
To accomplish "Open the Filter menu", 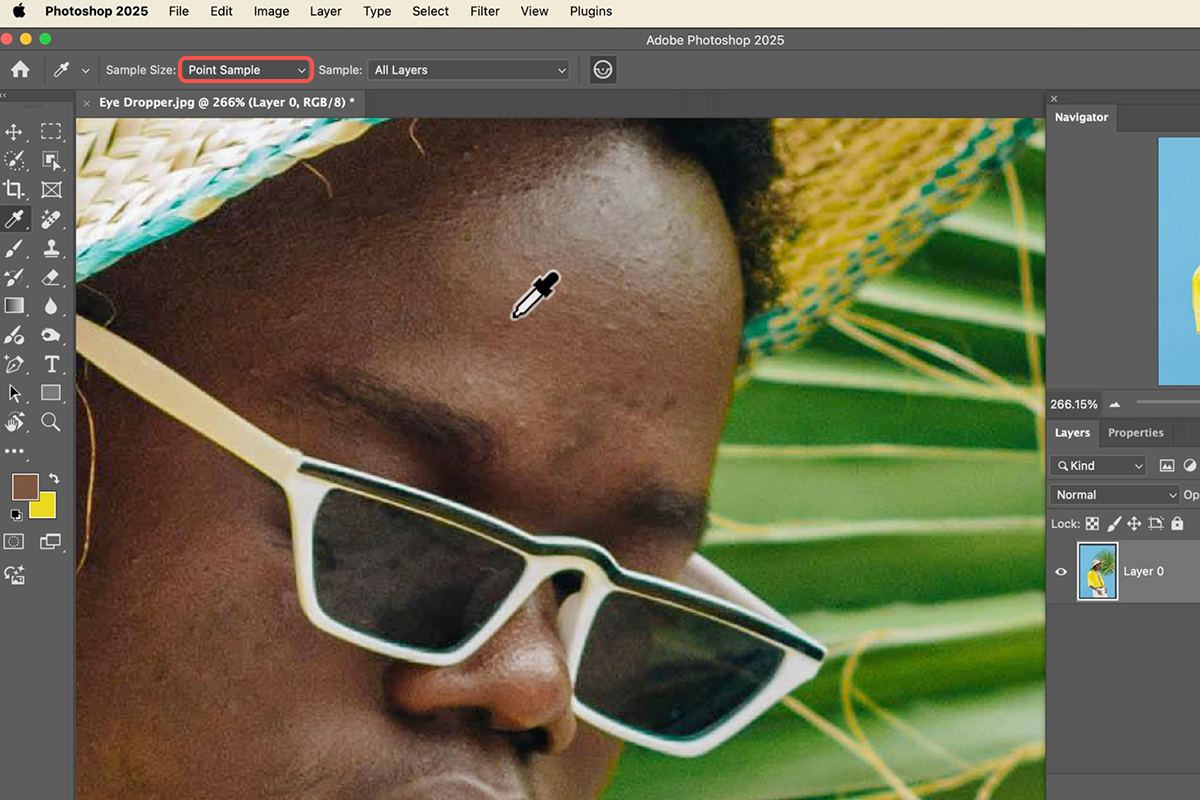I will pyautogui.click(x=485, y=11).
